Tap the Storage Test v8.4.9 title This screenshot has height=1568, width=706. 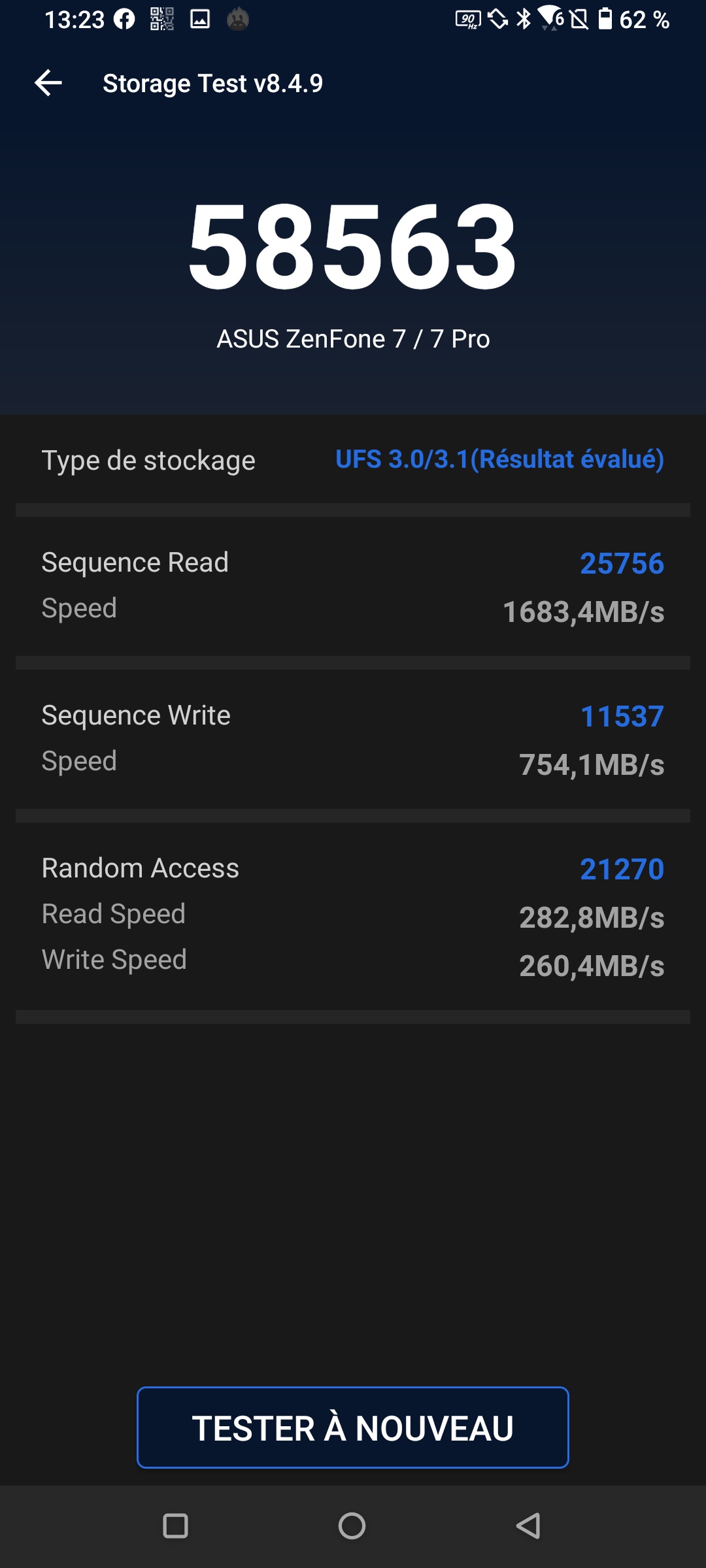[213, 84]
